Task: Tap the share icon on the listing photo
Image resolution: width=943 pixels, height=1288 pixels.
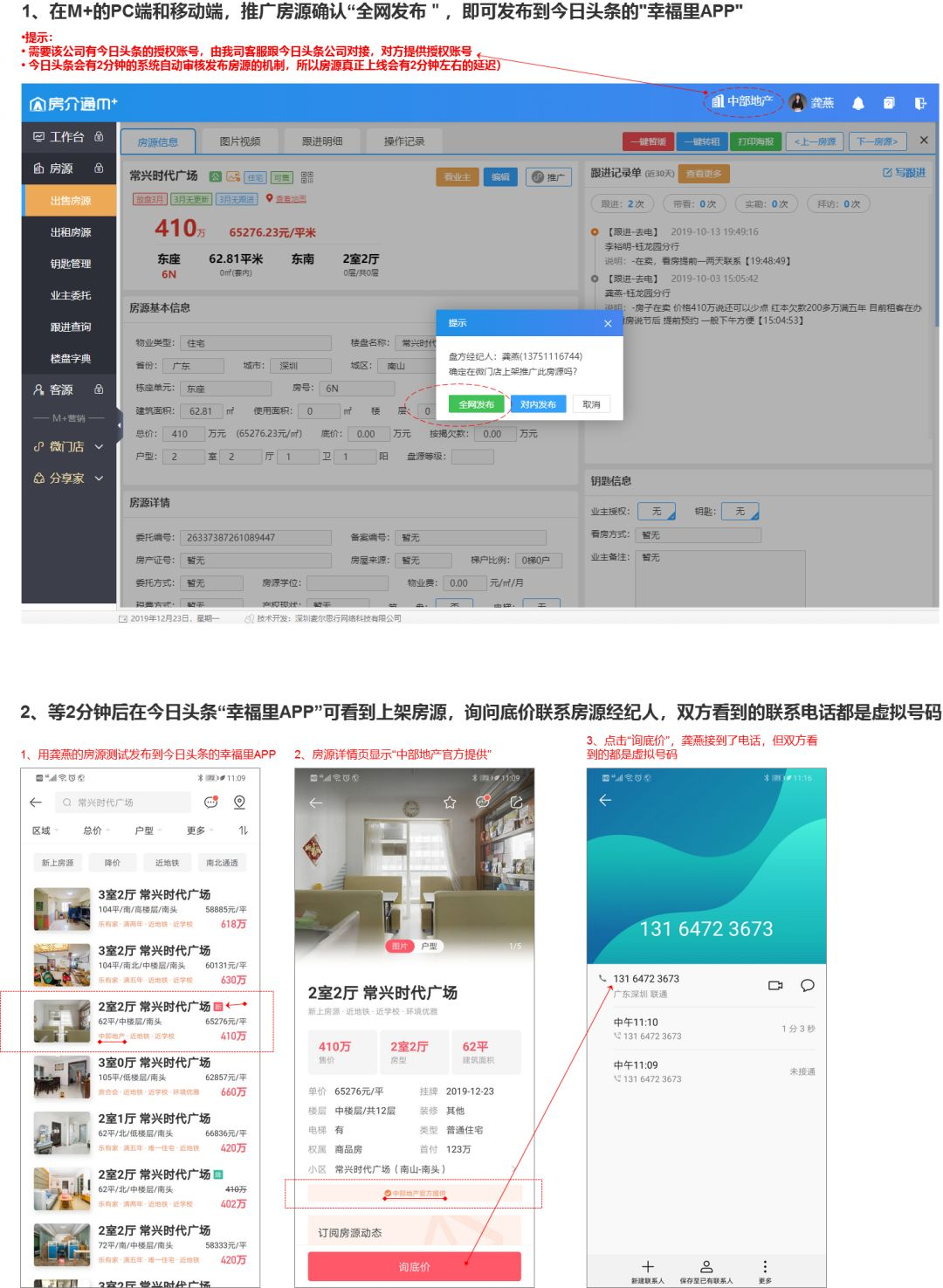Action: [517, 802]
